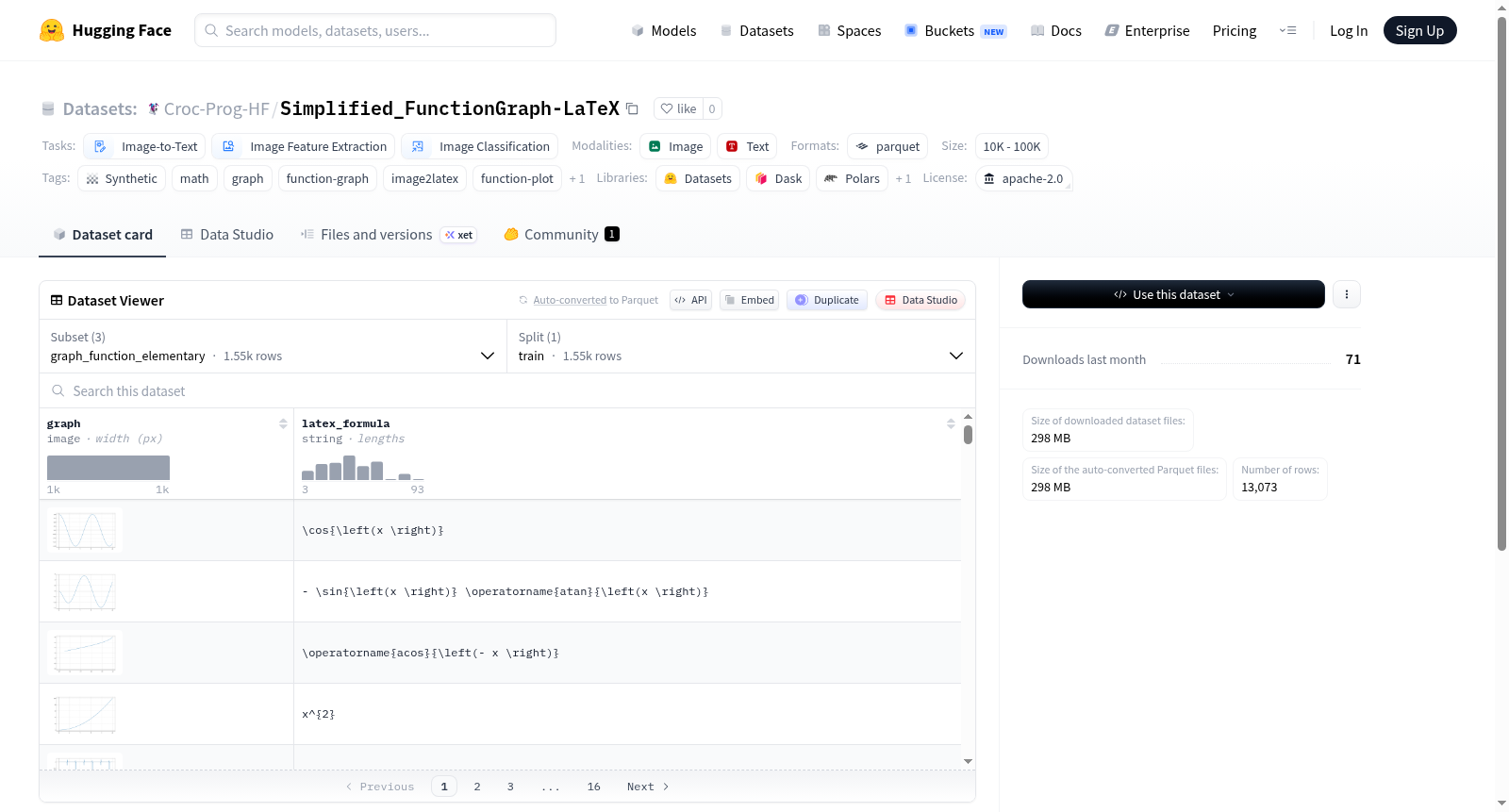Viewport: 1509px width, 812px height.
Task: Click the Duplicate button in Dataset Viewer
Action: tap(827, 300)
